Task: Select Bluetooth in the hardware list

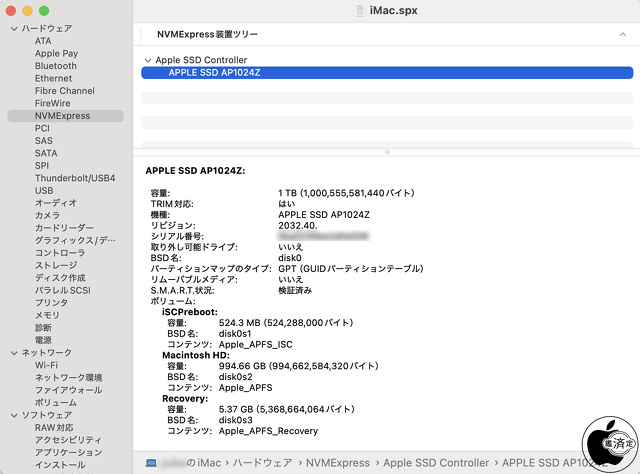Action: (56, 66)
